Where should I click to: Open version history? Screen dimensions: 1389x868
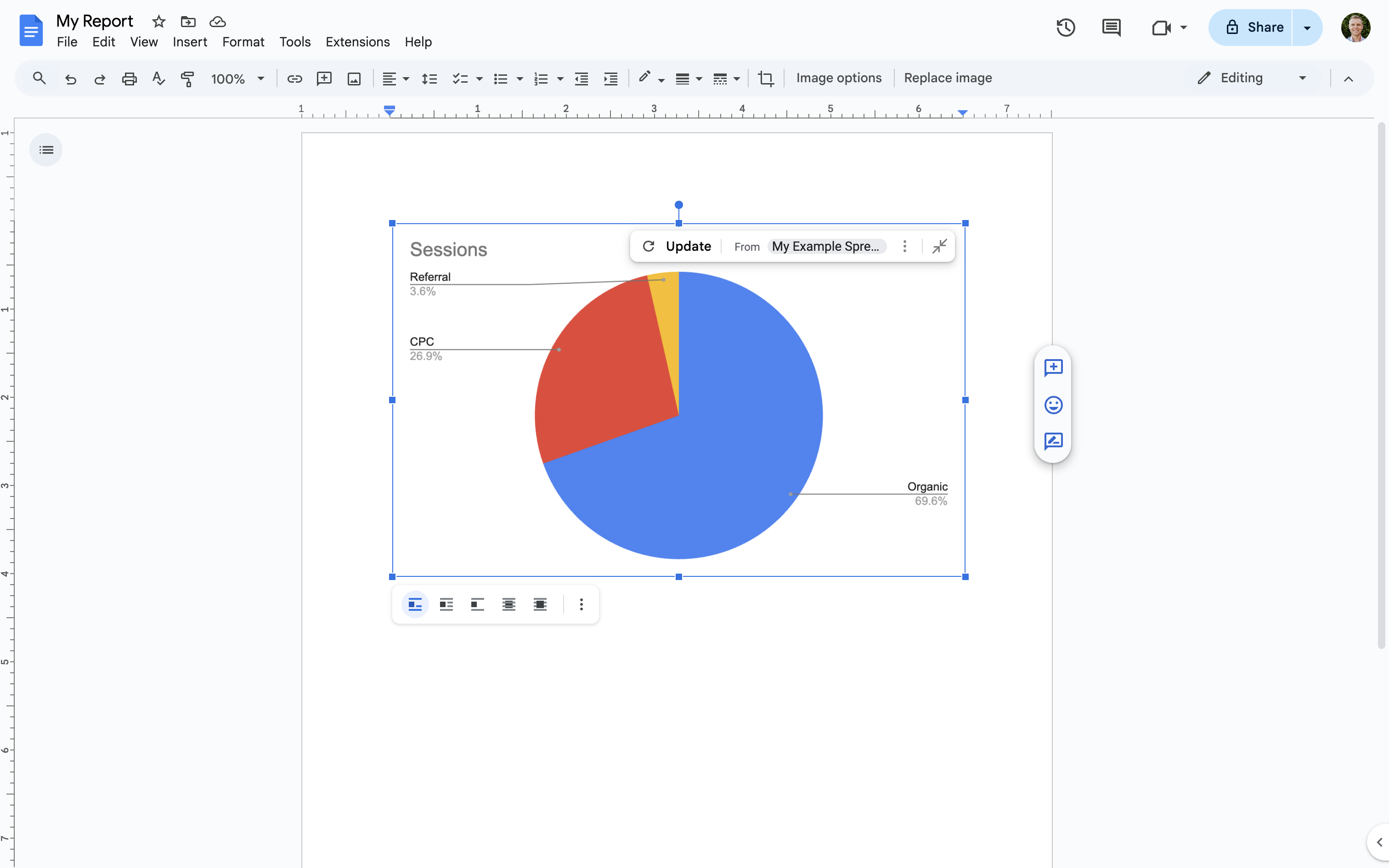[1065, 27]
